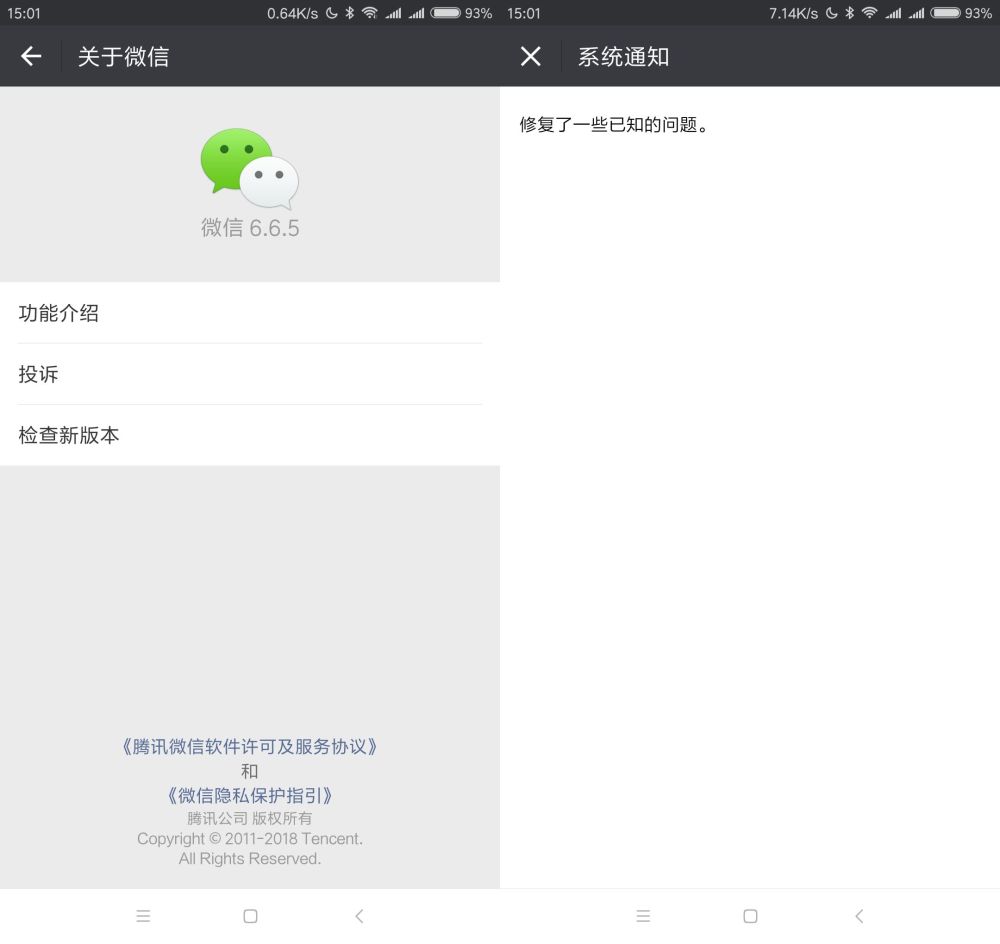Tap the moon icon in right status bar

(x=832, y=13)
